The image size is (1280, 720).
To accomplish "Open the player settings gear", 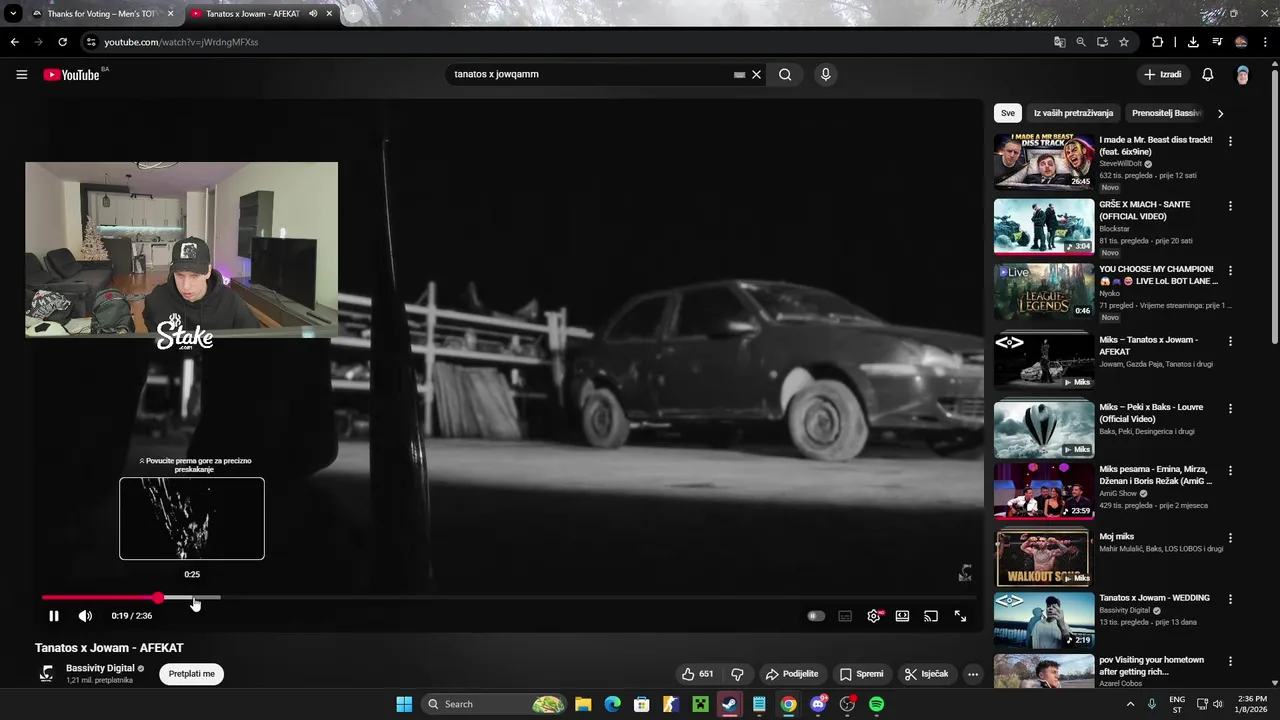I will pyautogui.click(x=874, y=616).
